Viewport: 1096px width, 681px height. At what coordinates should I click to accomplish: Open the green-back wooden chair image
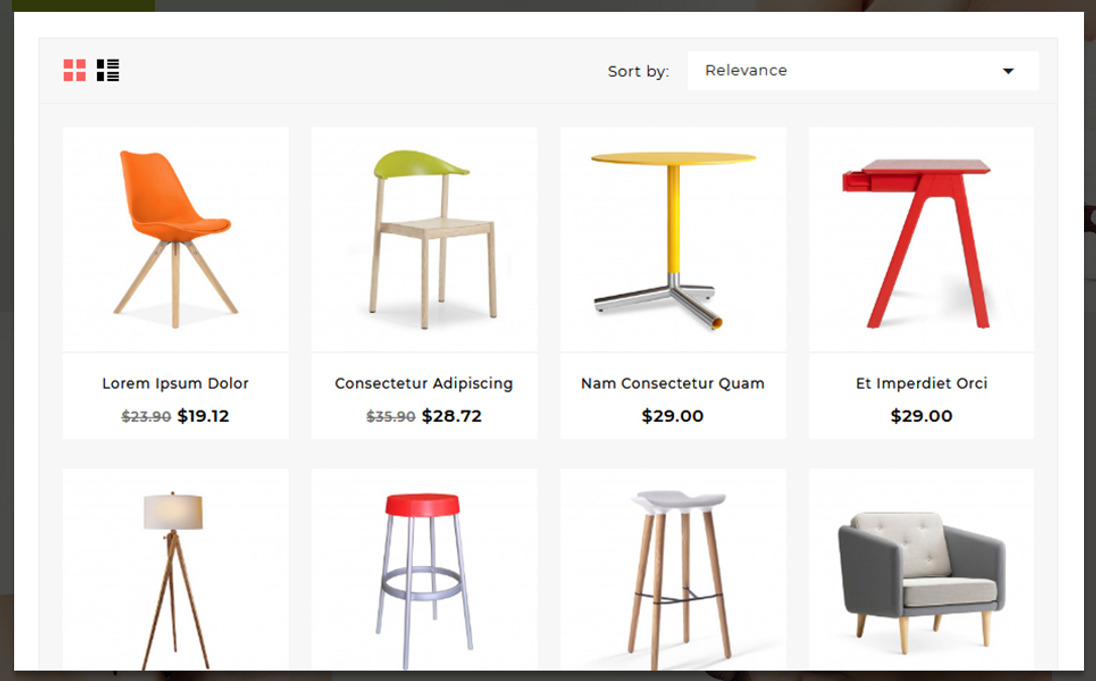424,239
